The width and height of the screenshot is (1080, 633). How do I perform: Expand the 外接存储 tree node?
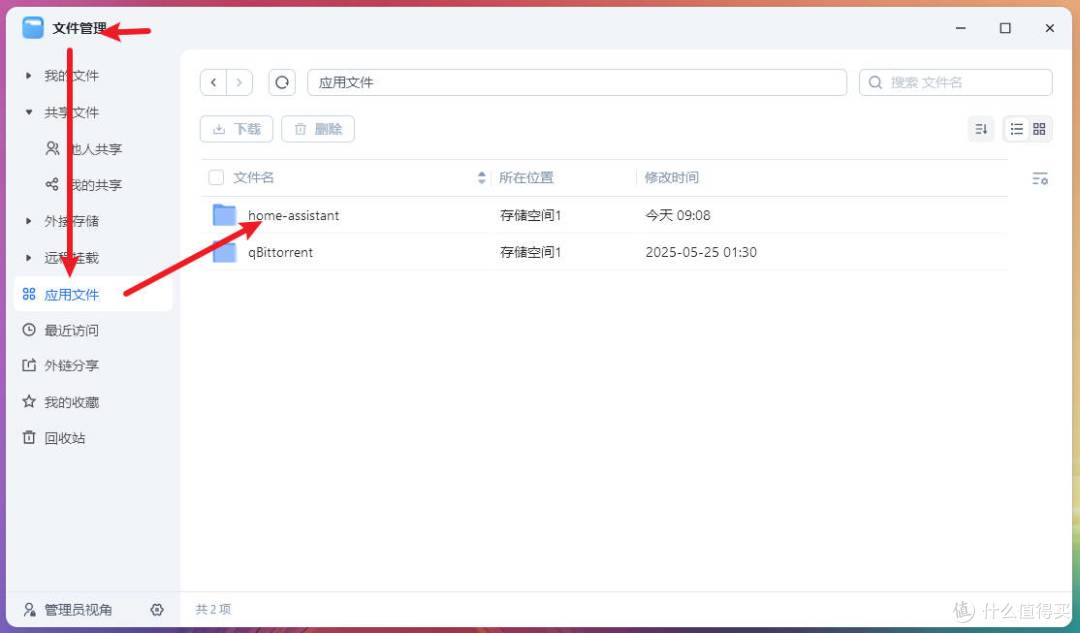click(x=28, y=221)
